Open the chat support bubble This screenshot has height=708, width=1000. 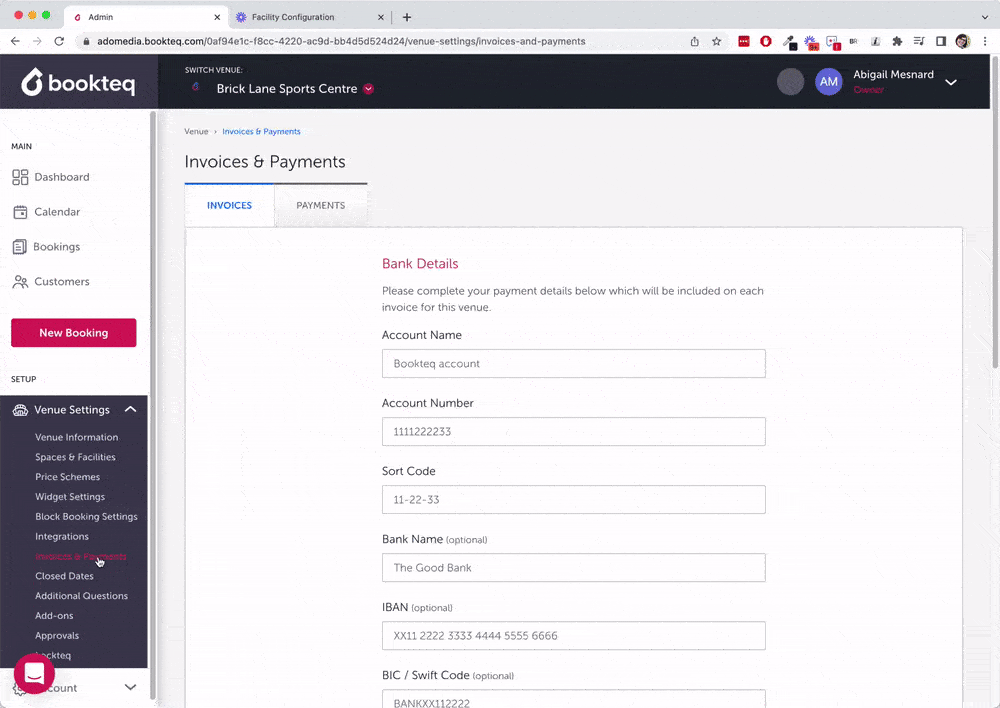point(34,675)
